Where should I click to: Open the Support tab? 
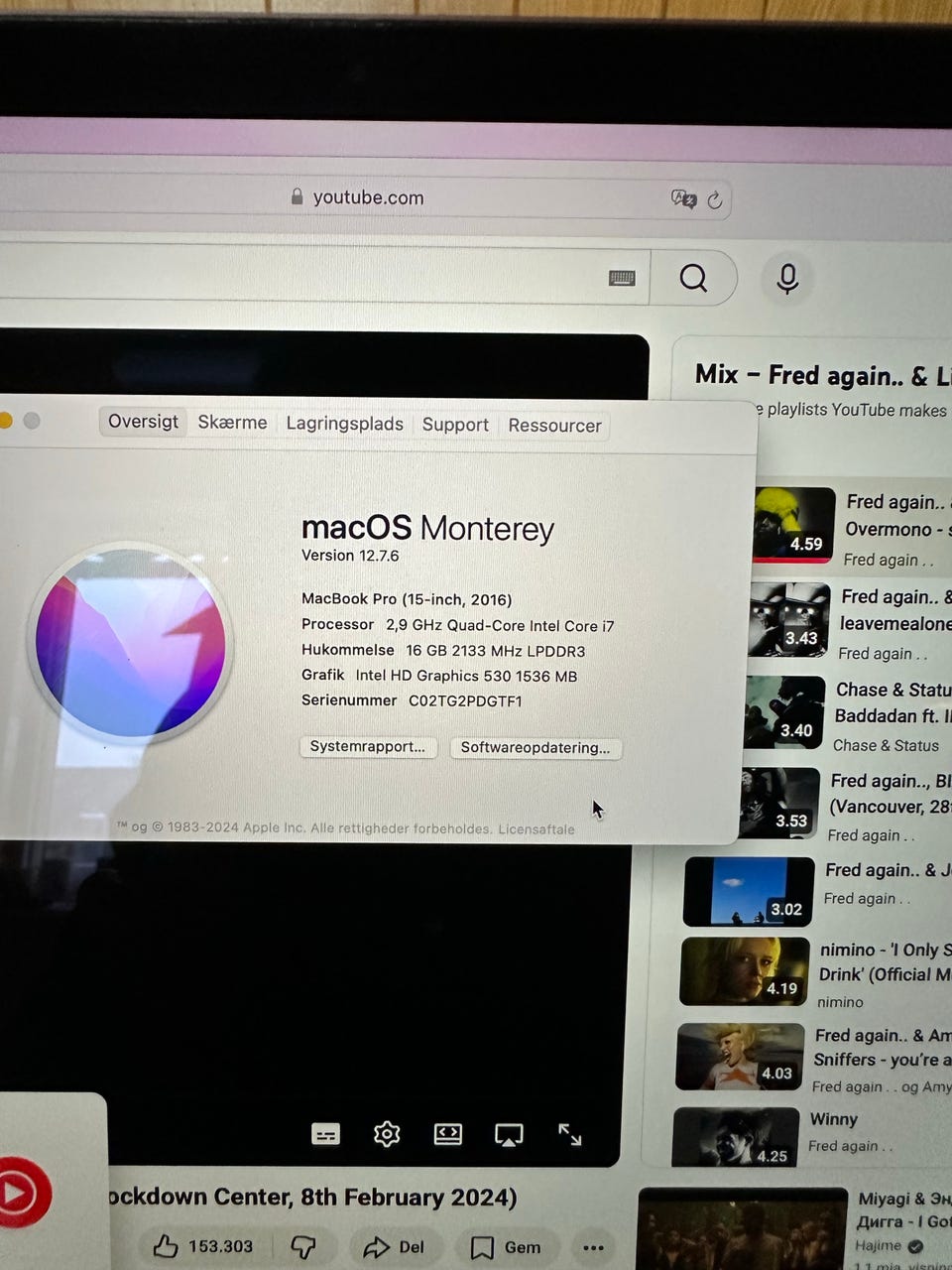(x=455, y=425)
